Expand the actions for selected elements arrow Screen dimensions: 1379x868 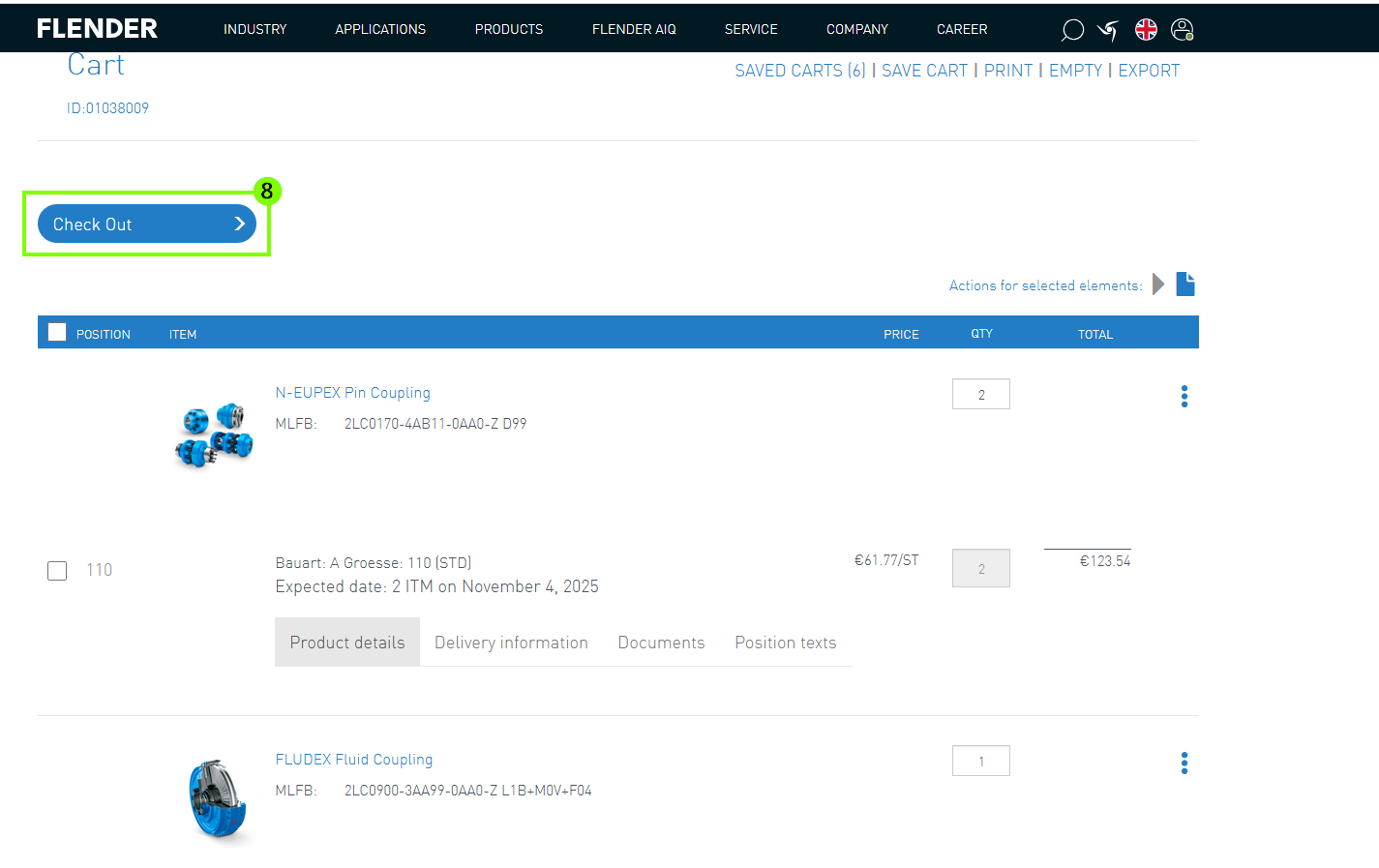click(1158, 284)
